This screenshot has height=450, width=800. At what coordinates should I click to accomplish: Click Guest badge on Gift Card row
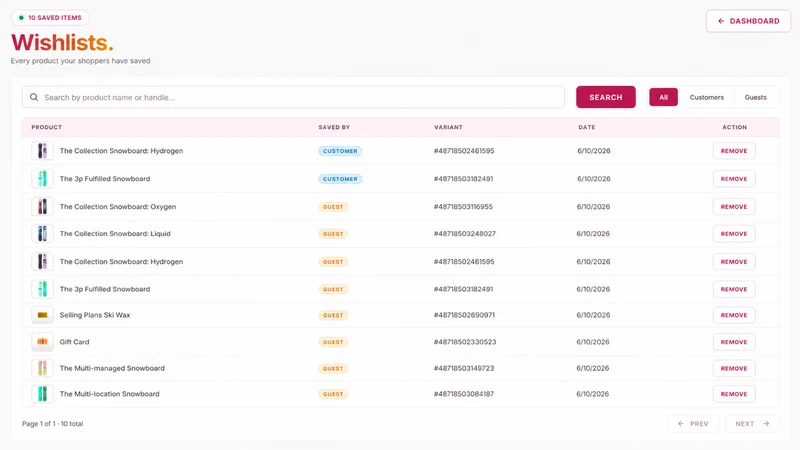click(333, 342)
